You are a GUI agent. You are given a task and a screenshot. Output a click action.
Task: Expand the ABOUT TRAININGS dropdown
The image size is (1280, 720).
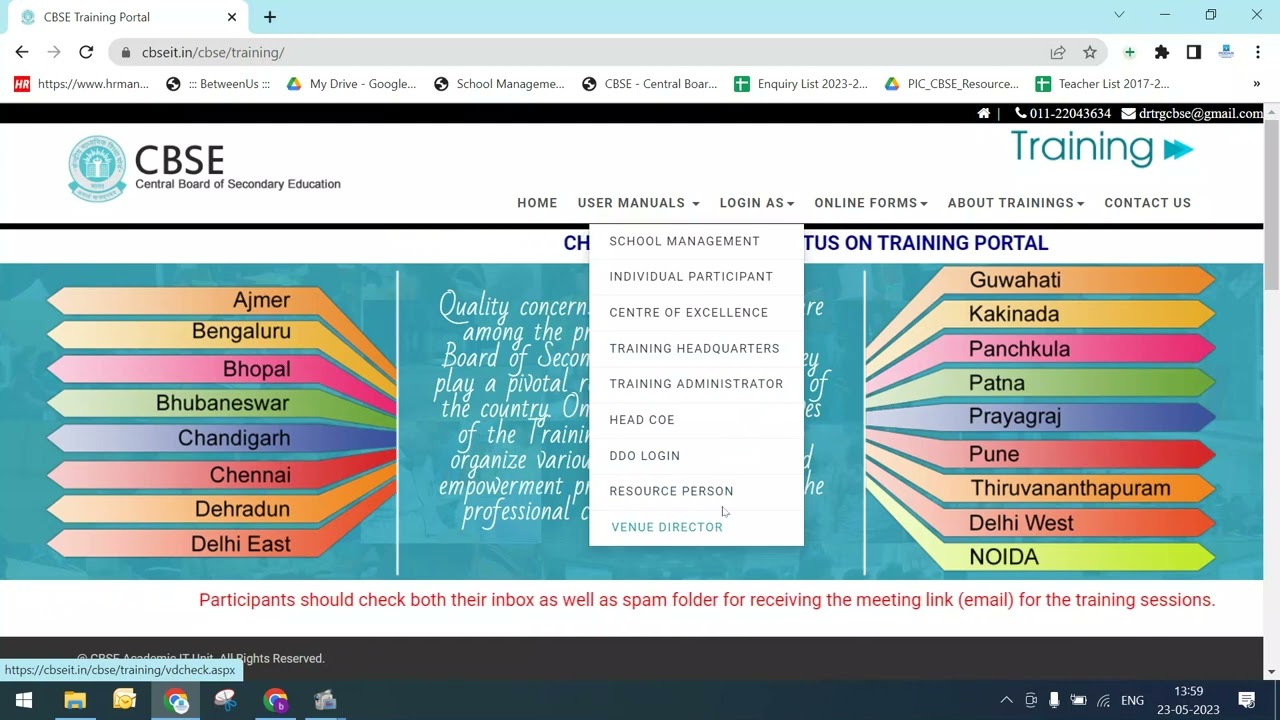1016,203
